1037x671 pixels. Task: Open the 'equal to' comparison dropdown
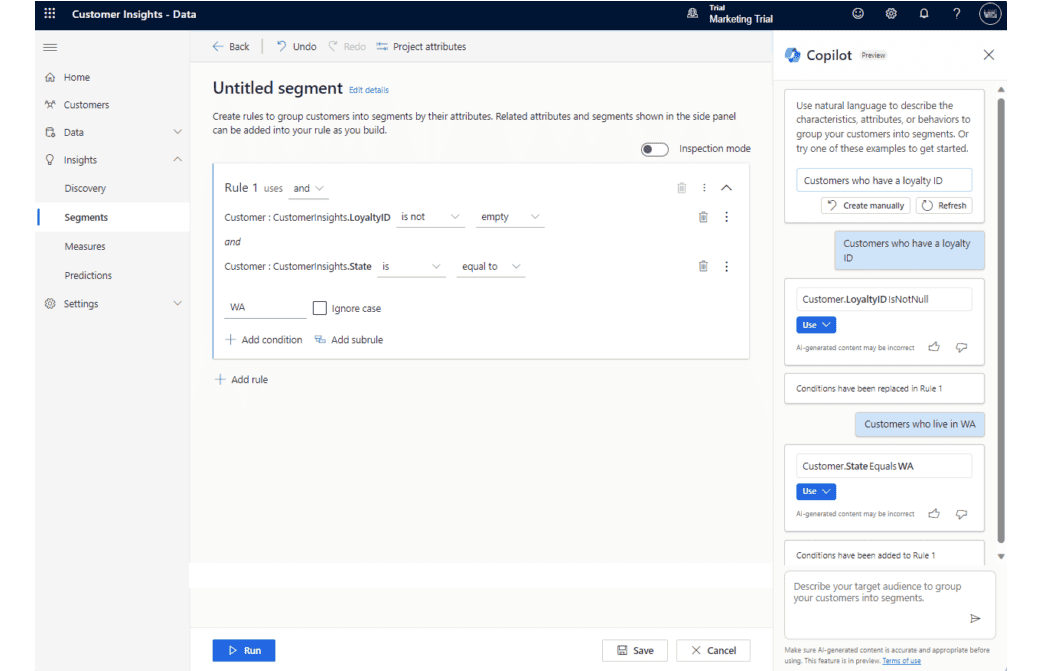pyautogui.click(x=491, y=267)
